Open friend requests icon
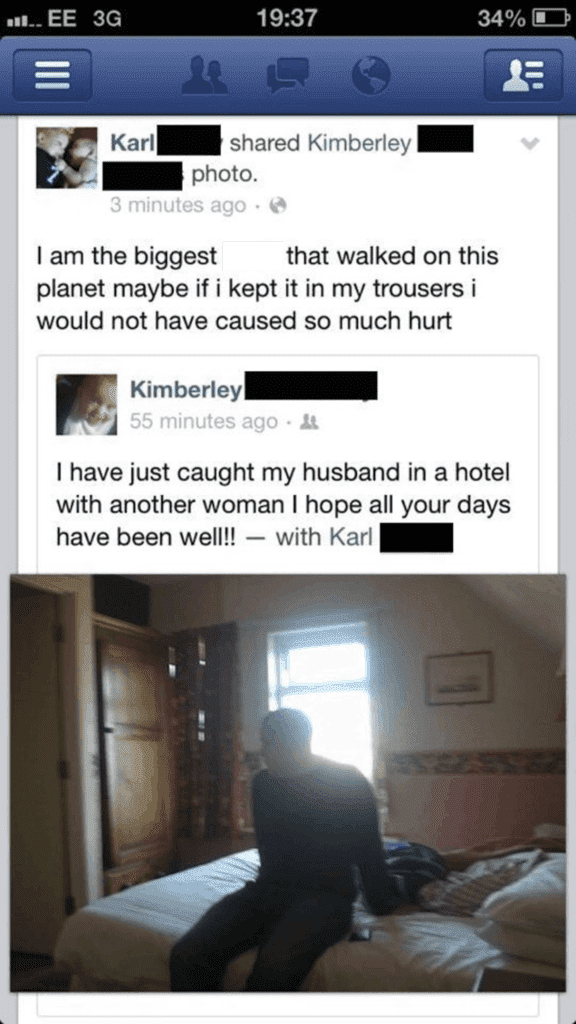 (205, 75)
